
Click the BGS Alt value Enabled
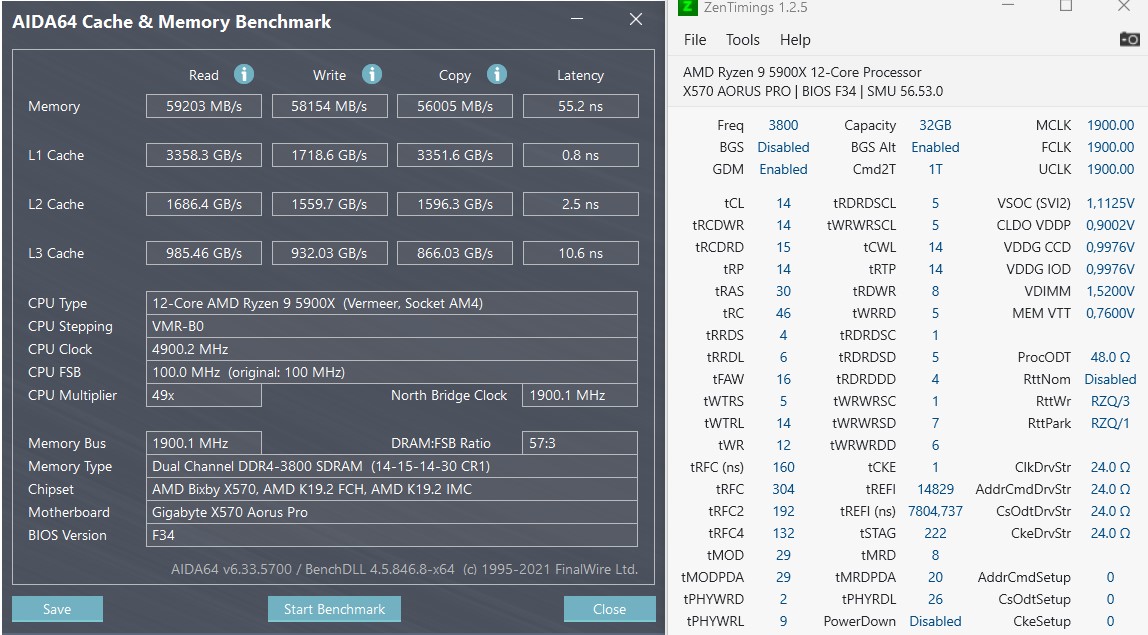coord(935,147)
